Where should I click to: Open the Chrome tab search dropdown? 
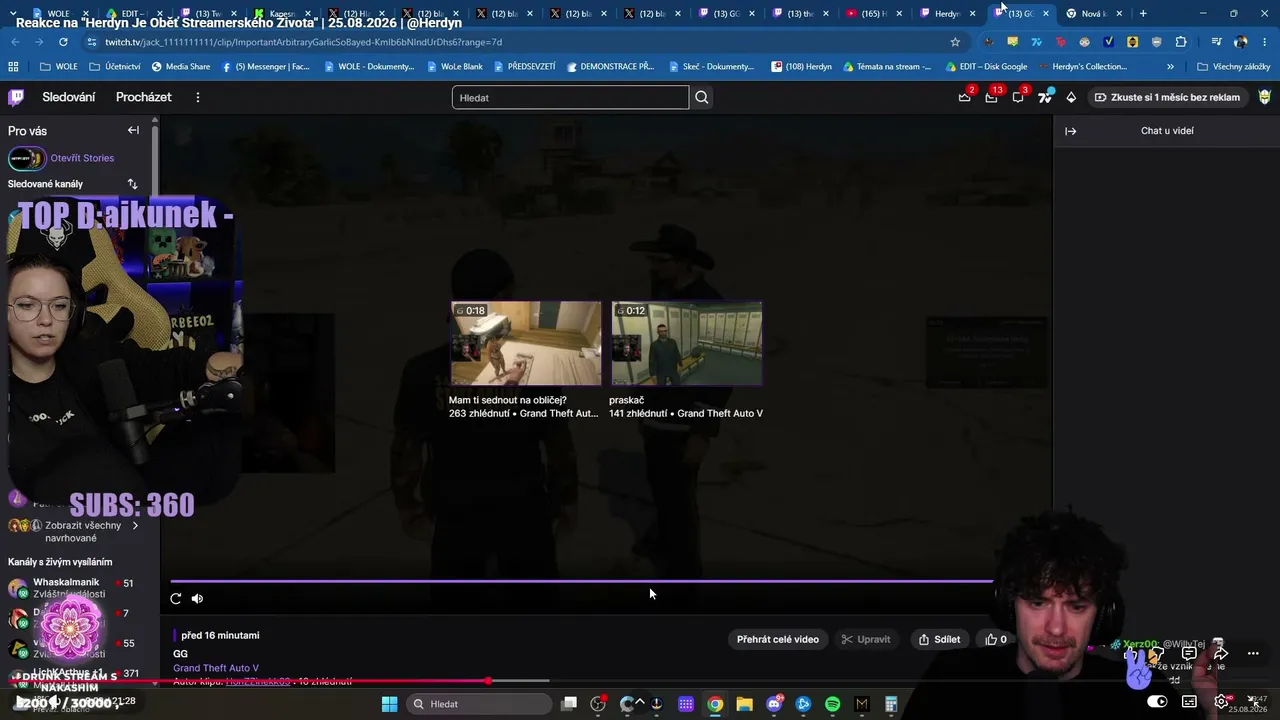(x=13, y=13)
